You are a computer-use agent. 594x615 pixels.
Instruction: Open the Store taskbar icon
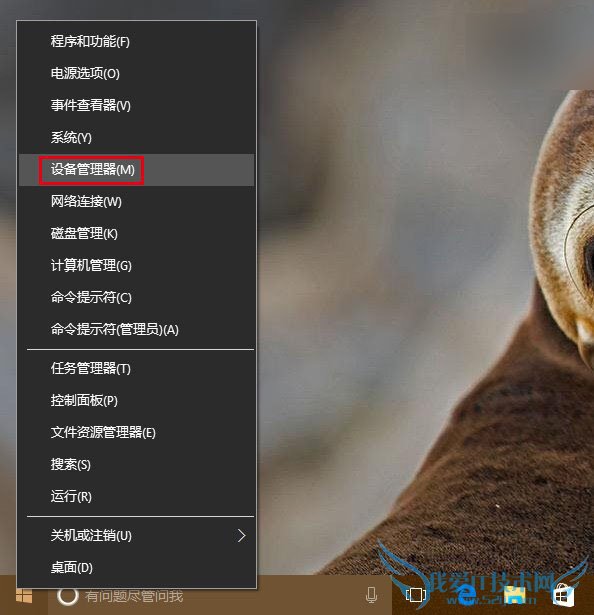[x=563, y=595]
